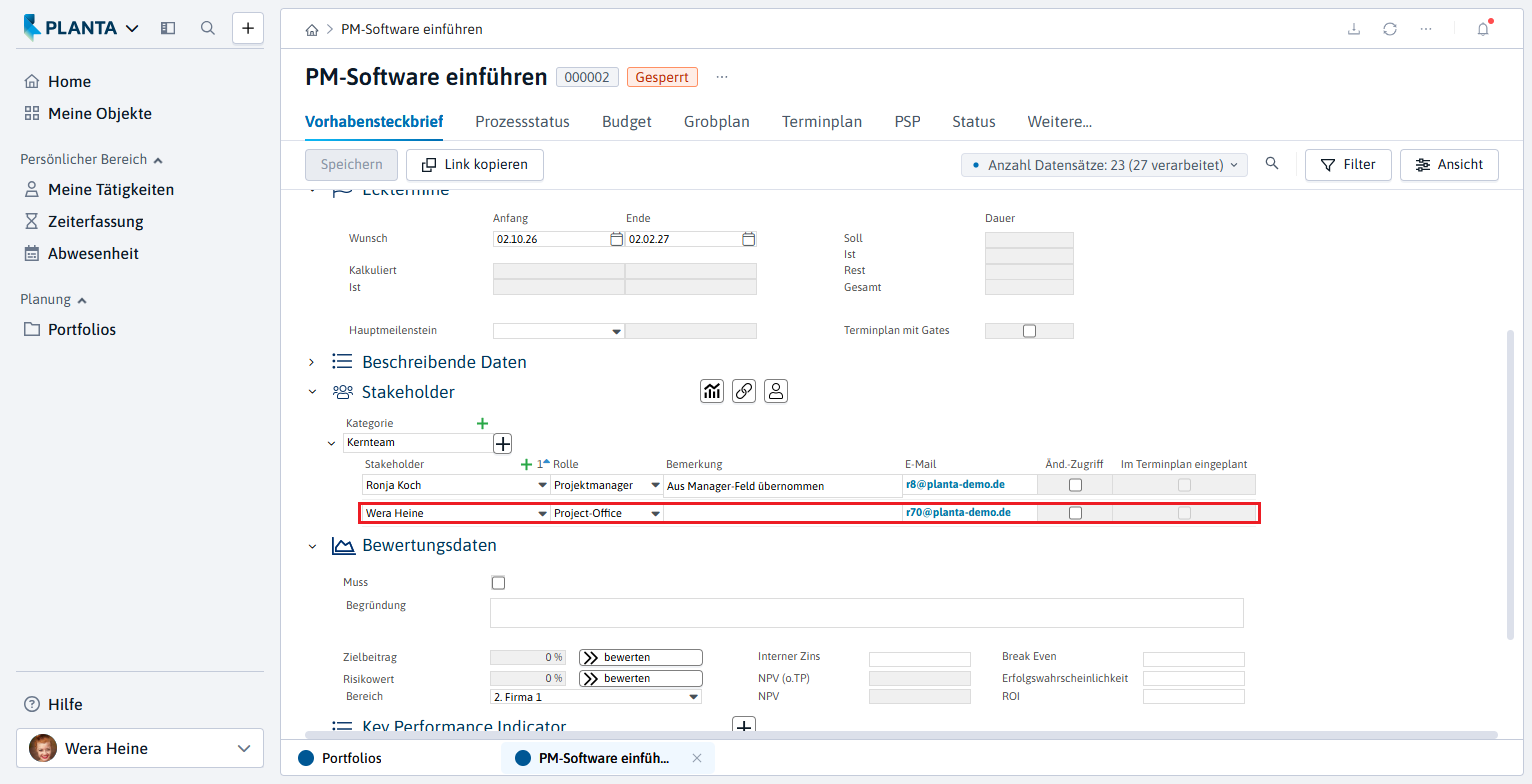This screenshot has height=784, width=1532.
Task: Toggle the sidebar panel icon
Action: 168,28
